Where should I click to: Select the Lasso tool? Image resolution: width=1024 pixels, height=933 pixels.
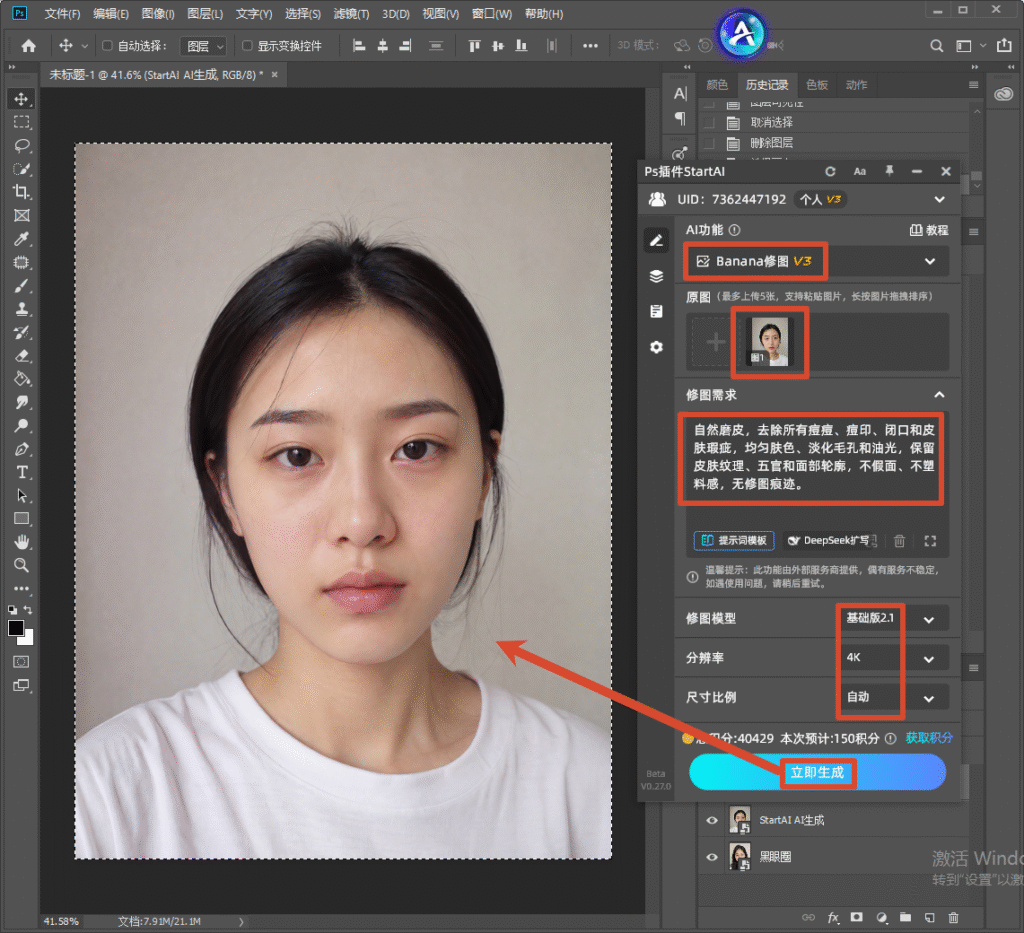[21, 146]
